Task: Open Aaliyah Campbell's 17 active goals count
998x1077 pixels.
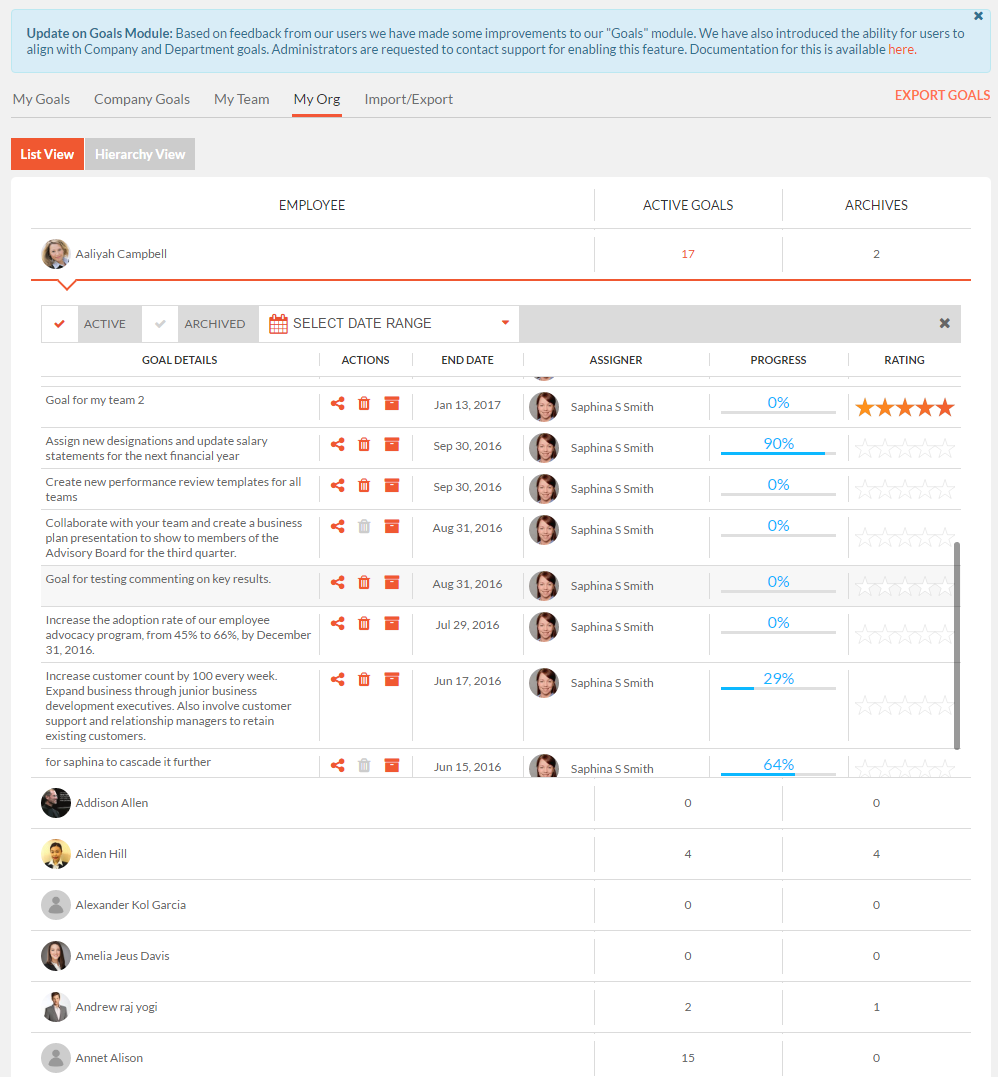Action: tap(688, 254)
